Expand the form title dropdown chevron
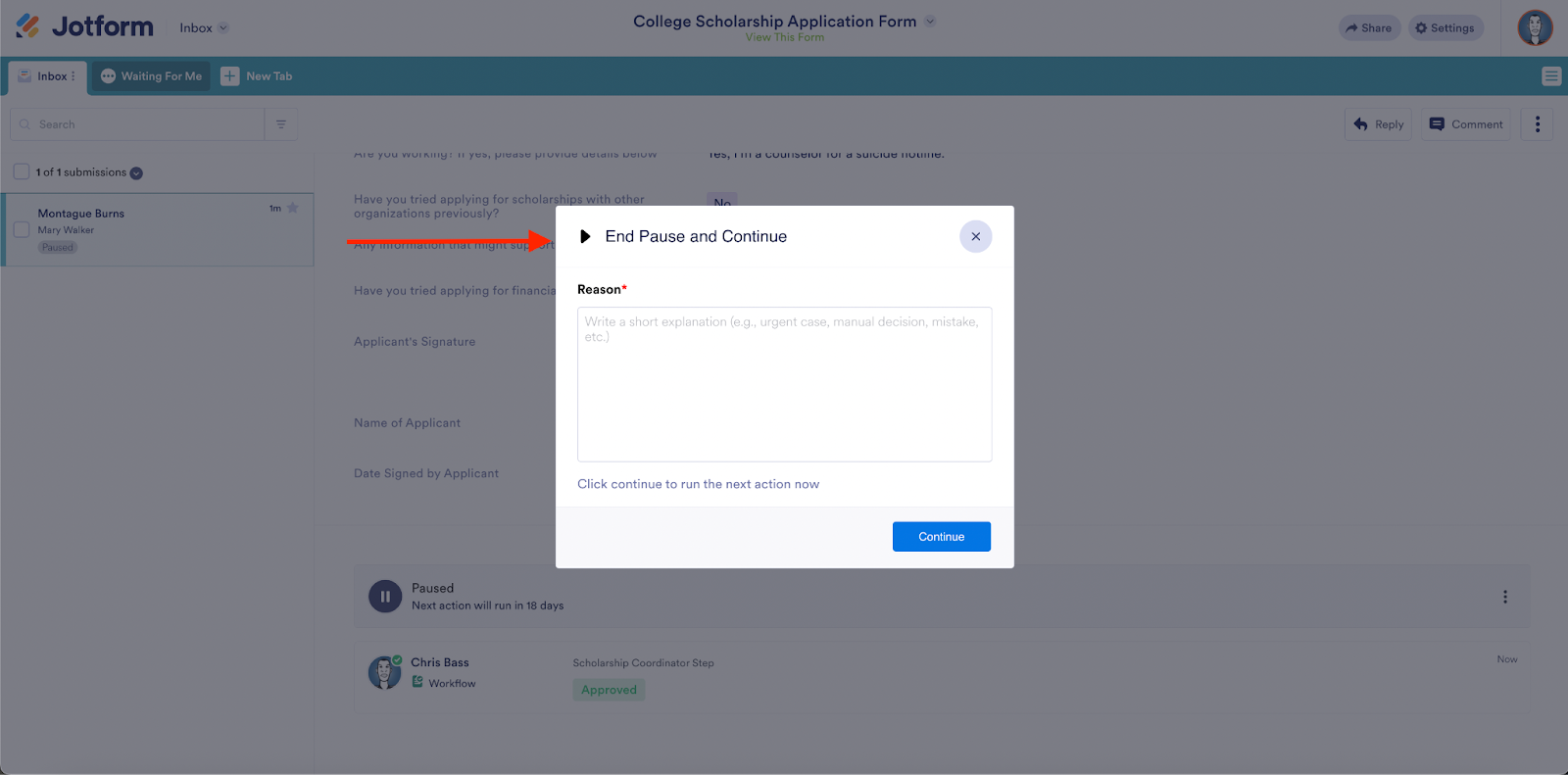Image resolution: width=1568 pixels, height=775 pixels. (x=930, y=21)
